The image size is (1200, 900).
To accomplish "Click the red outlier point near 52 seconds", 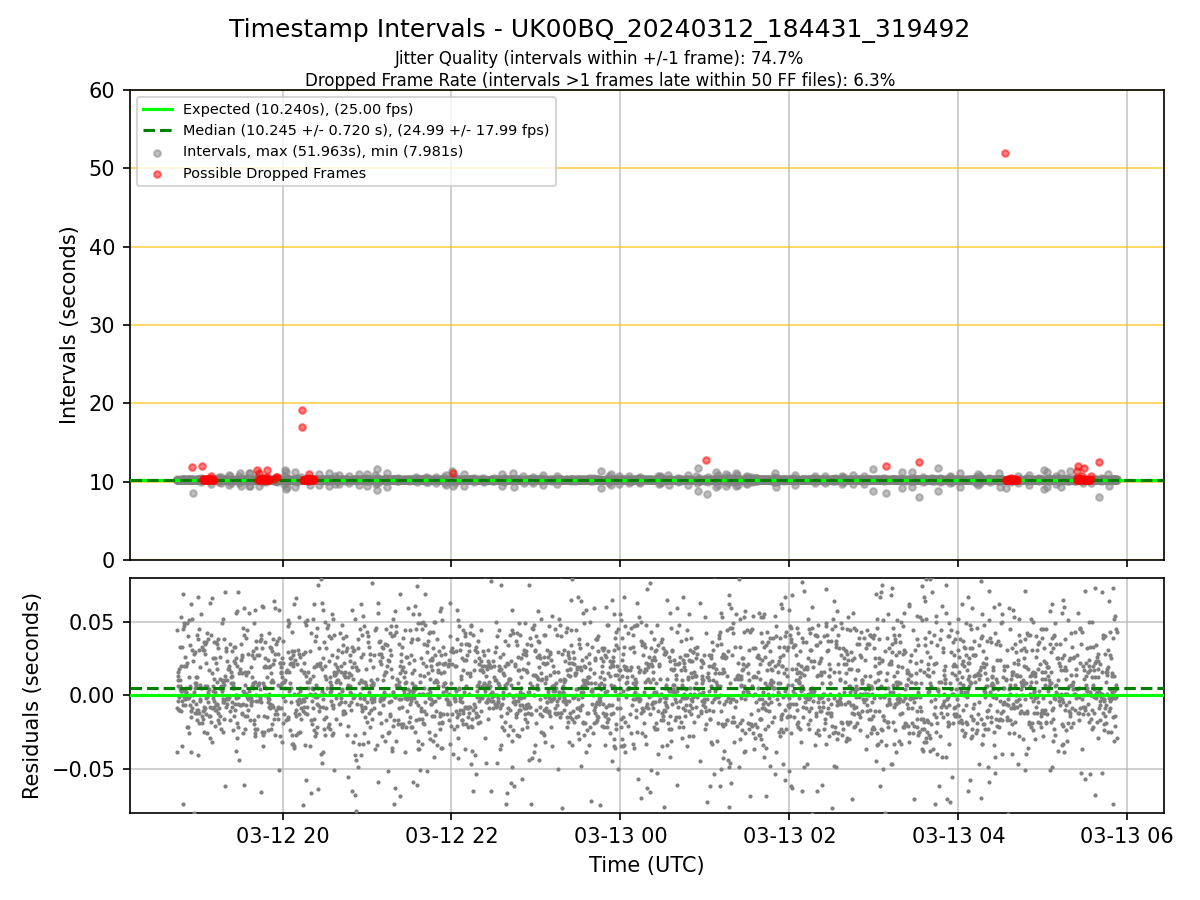I will 1005,153.
